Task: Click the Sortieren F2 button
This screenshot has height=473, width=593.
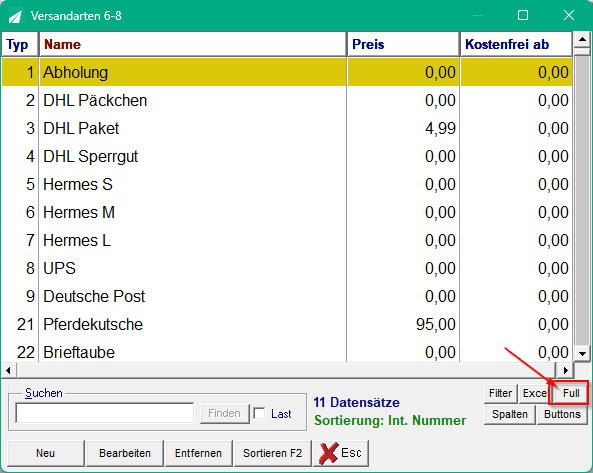Action: pos(272,453)
